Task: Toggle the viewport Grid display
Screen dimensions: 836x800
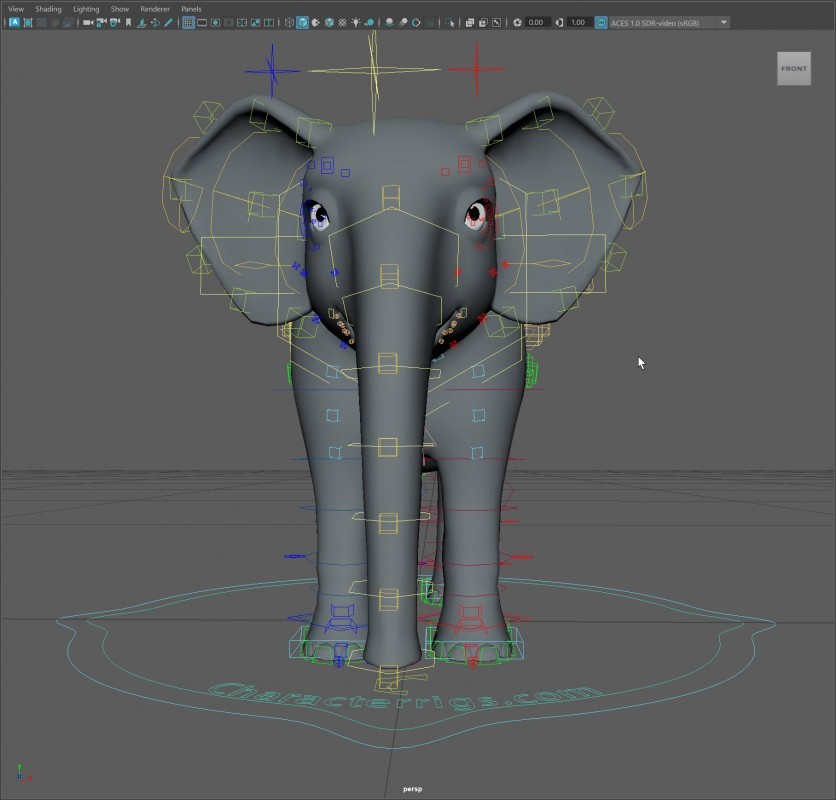Action: click(x=188, y=22)
